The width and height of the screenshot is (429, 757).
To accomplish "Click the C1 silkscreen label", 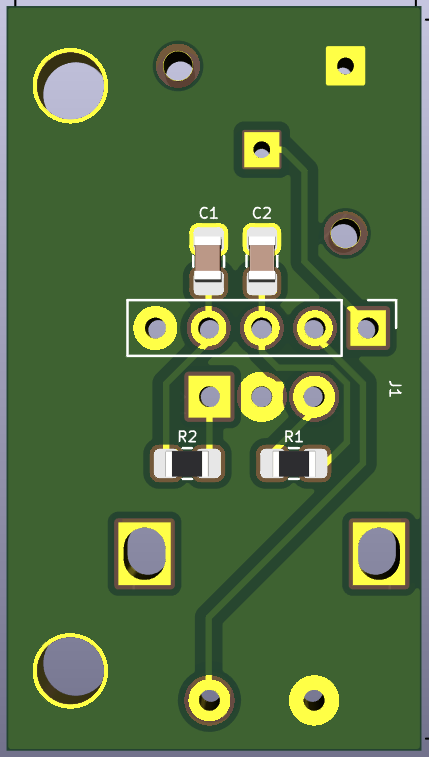I will click(x=208, y=213).
